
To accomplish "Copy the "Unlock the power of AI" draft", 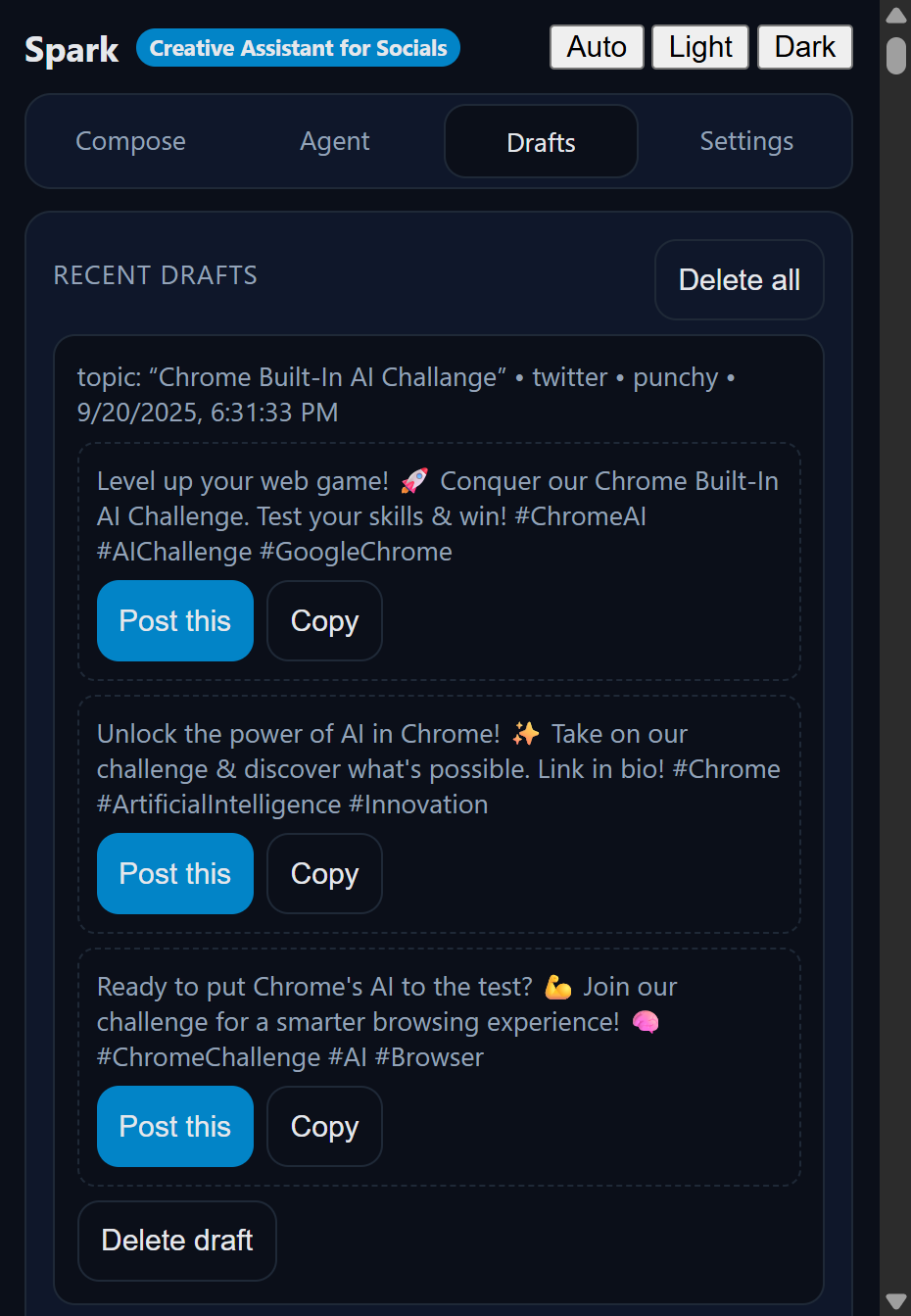I will pyautogui.click(x=324, y=873).
